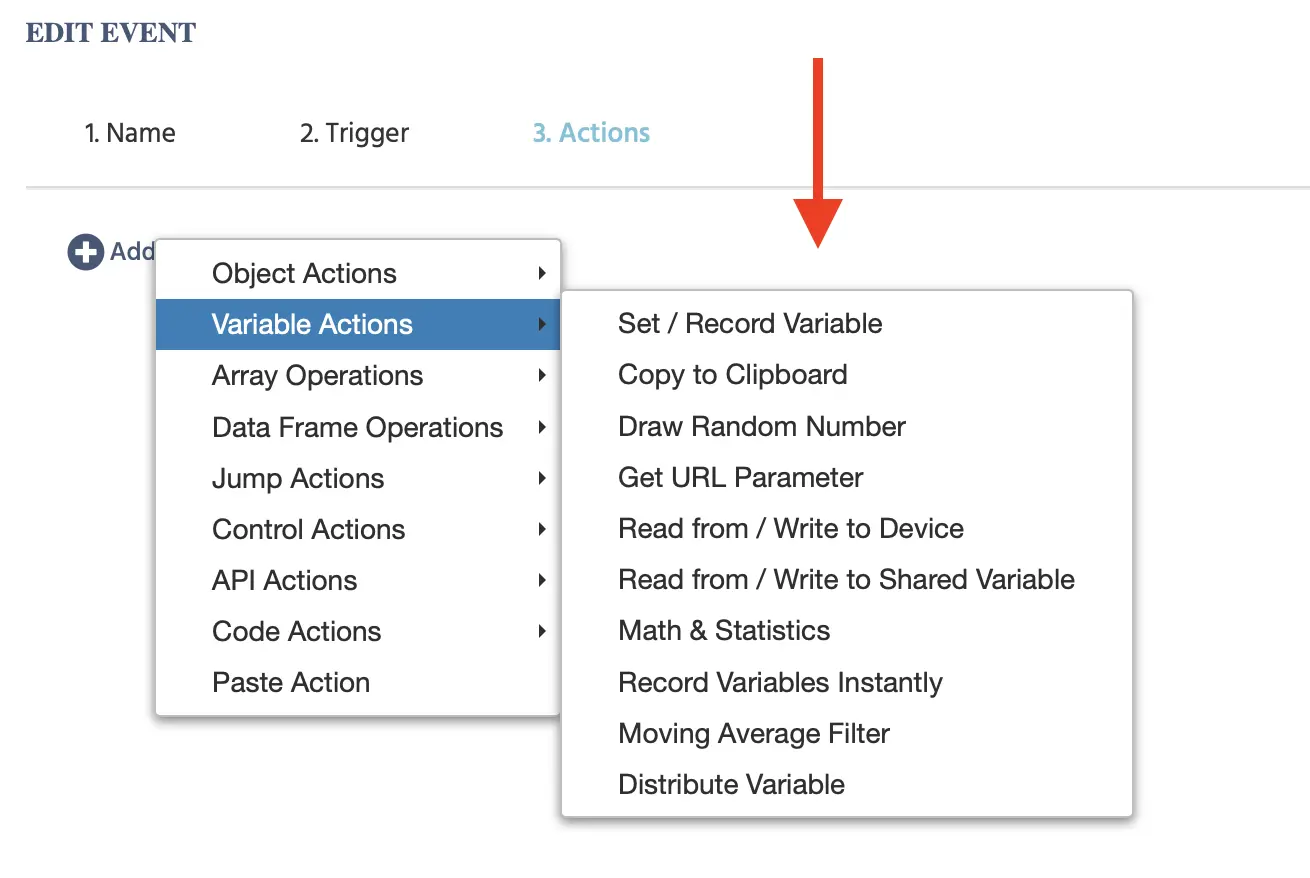The height and width of the screenshot is (878, 1310).
Task: Expand the Array Operations submenu
Action: pos(318,376)
